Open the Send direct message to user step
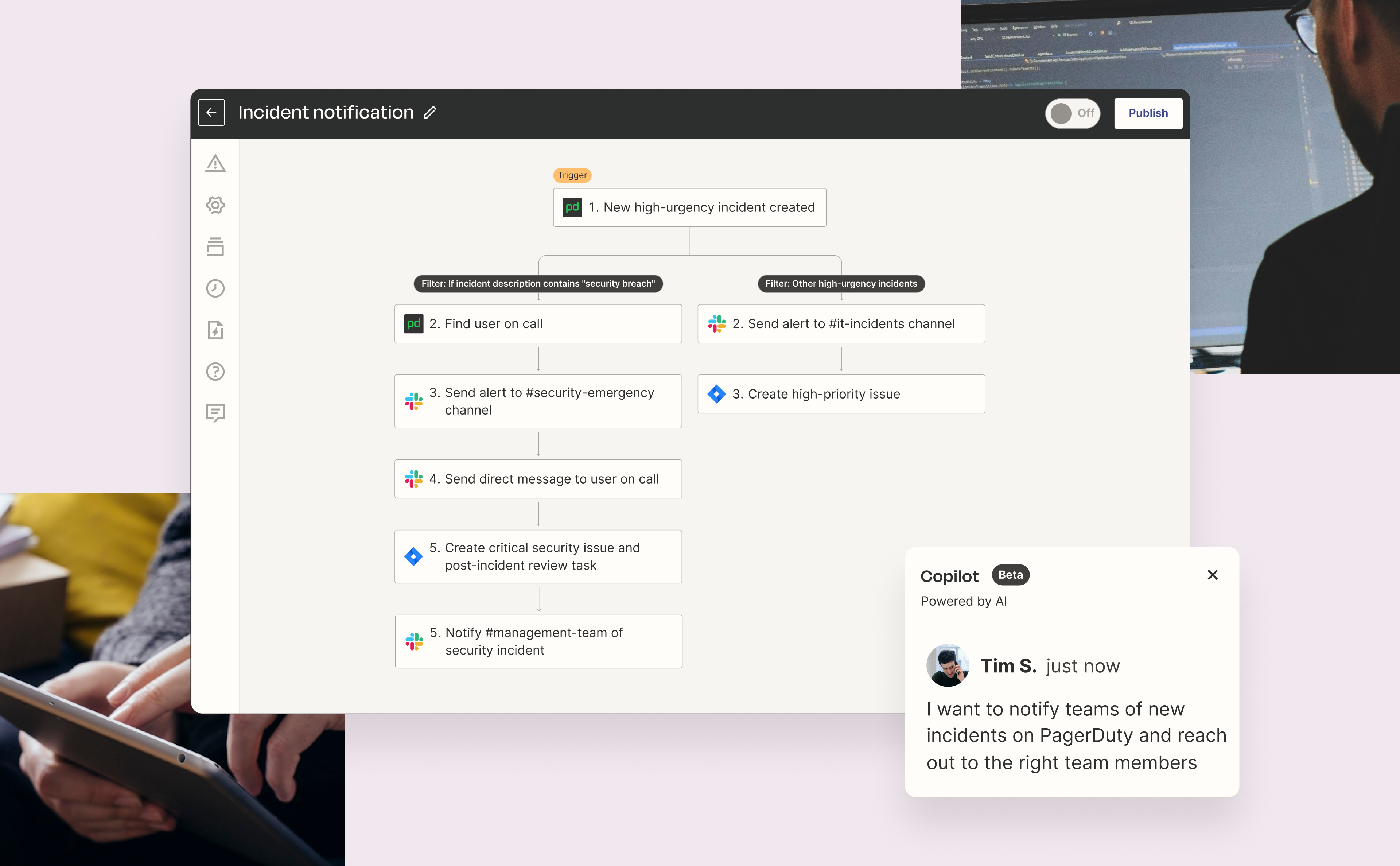The image size is (1400, 866). click(538, 479)
